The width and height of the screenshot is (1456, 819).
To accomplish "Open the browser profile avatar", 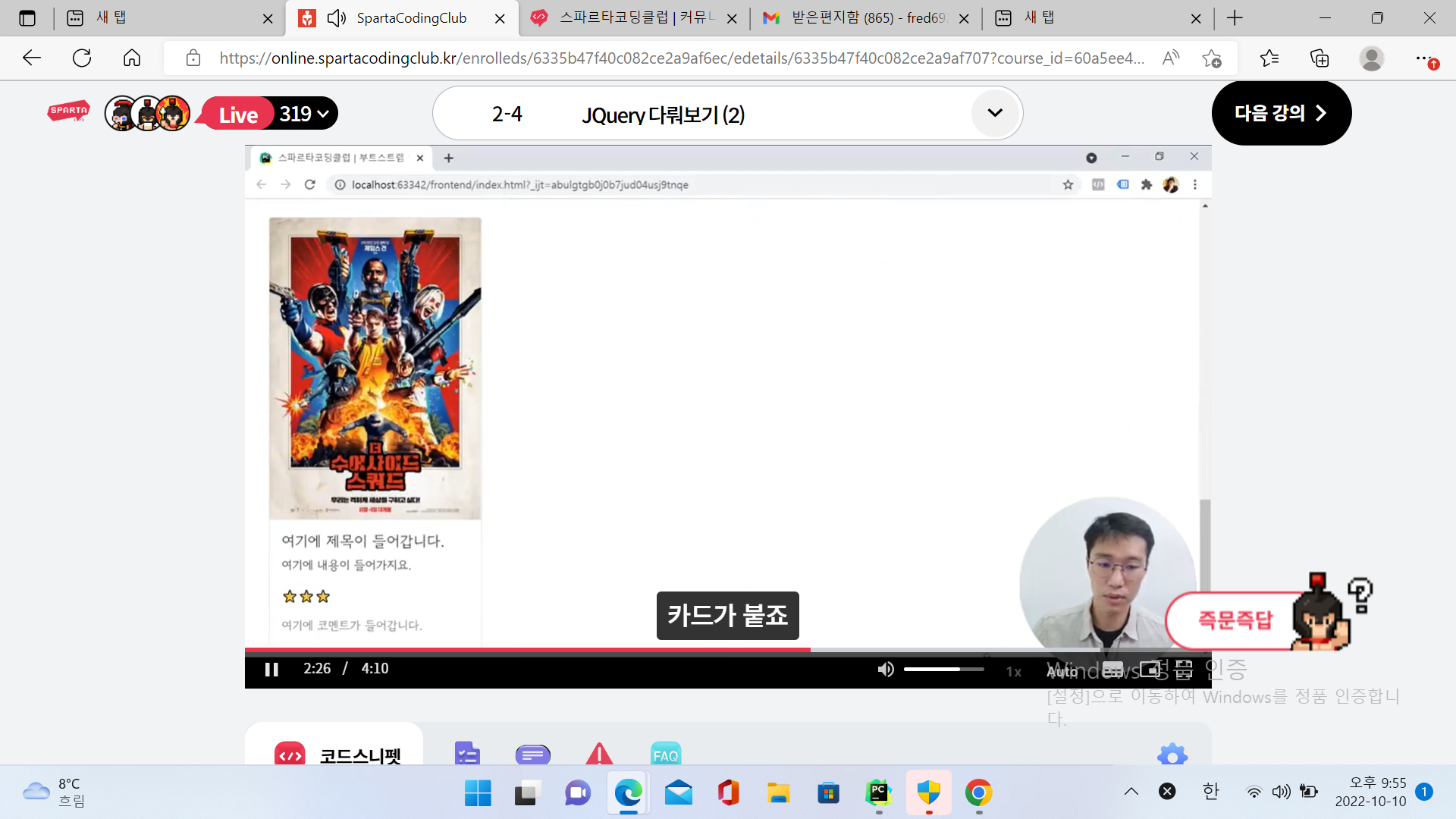I will [1371, 58].
